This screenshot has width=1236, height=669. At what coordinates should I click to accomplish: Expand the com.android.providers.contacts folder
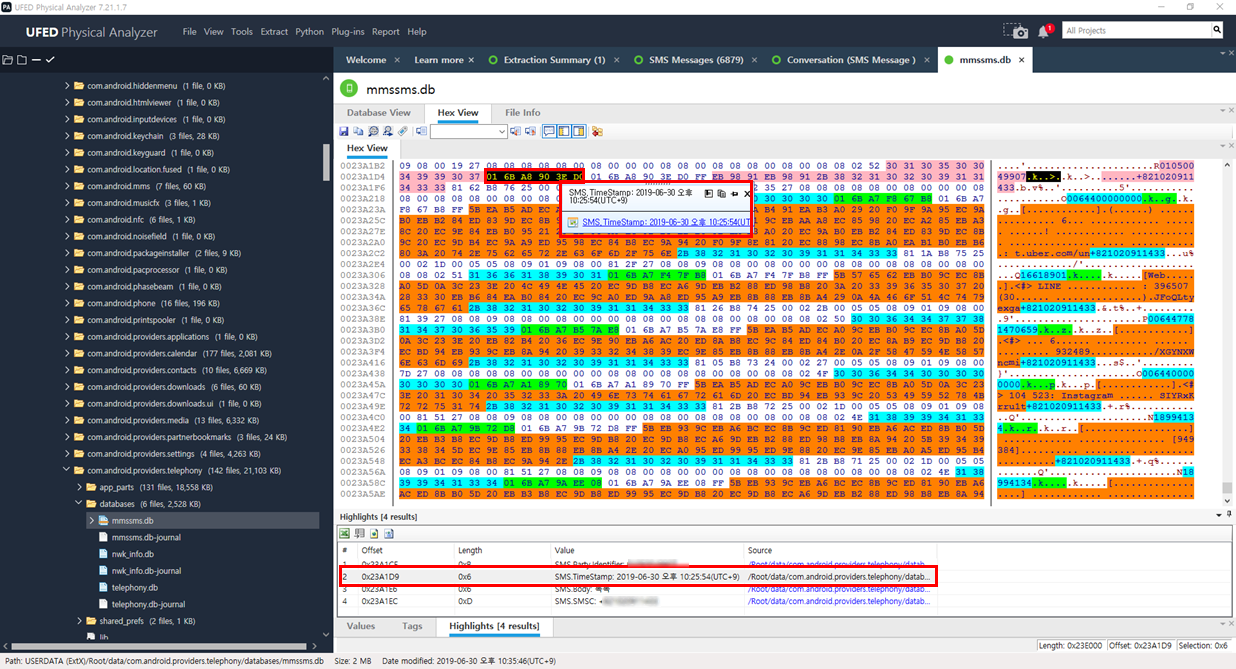(x=67, y=370)
